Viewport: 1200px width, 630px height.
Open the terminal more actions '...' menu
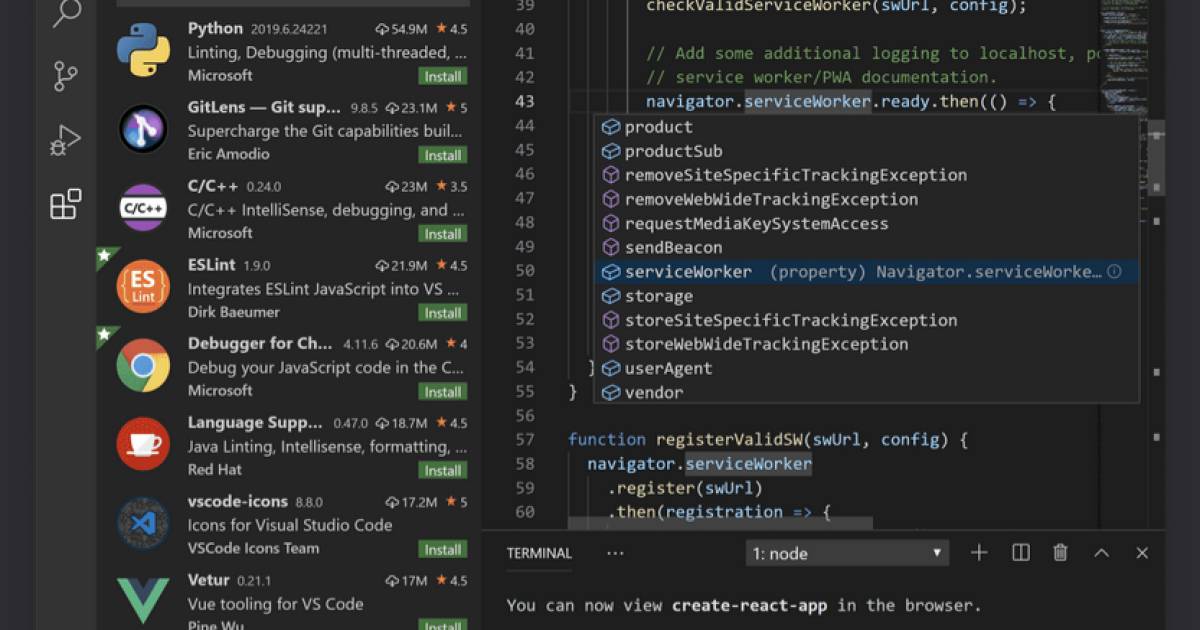tap(615, 552)
